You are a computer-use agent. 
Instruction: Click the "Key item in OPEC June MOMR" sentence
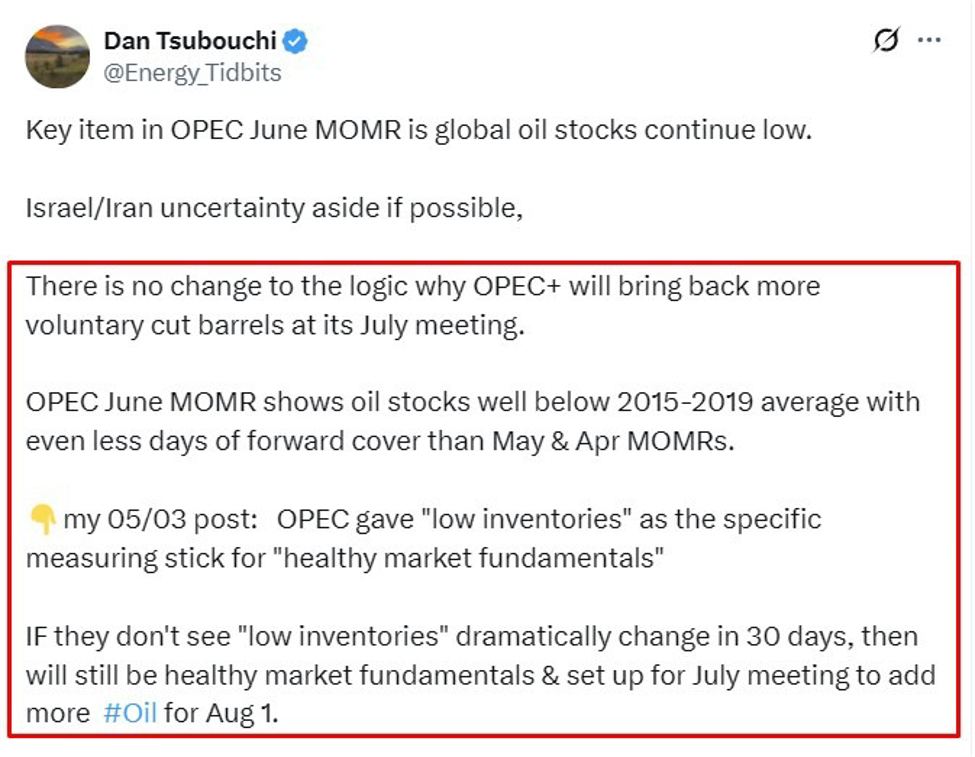417,130
